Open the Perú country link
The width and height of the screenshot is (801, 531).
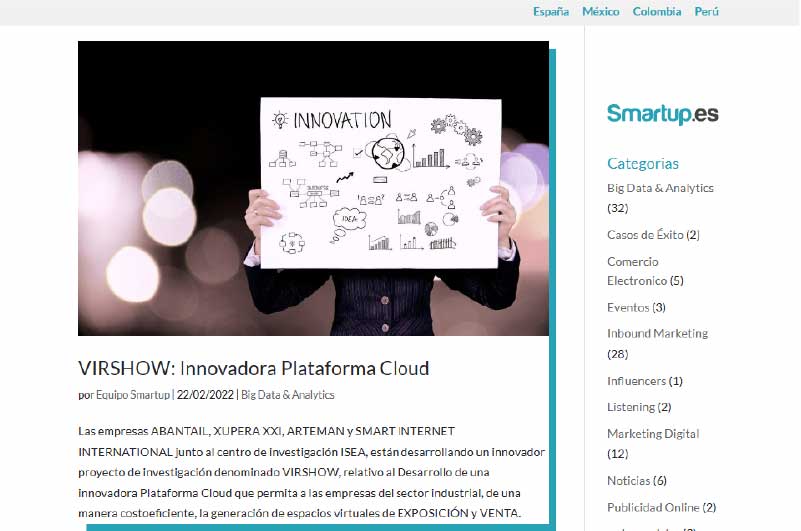click(706, 11)
